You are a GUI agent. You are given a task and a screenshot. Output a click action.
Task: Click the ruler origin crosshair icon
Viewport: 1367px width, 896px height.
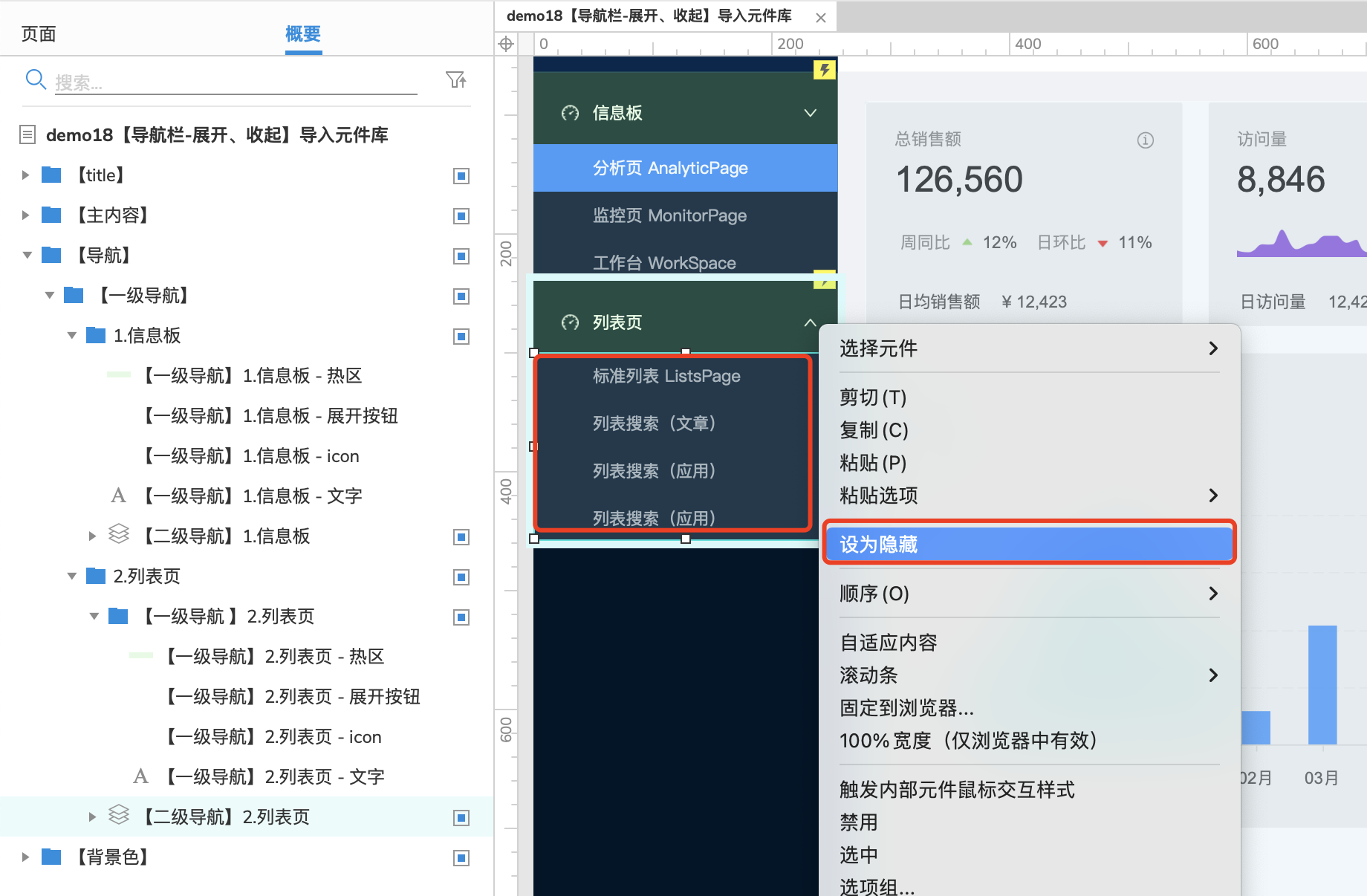click(x=506, y=44)
